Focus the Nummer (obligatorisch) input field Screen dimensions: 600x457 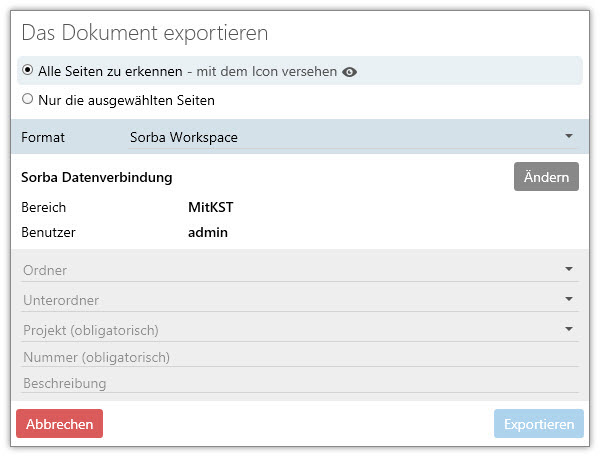pos(300,357)
